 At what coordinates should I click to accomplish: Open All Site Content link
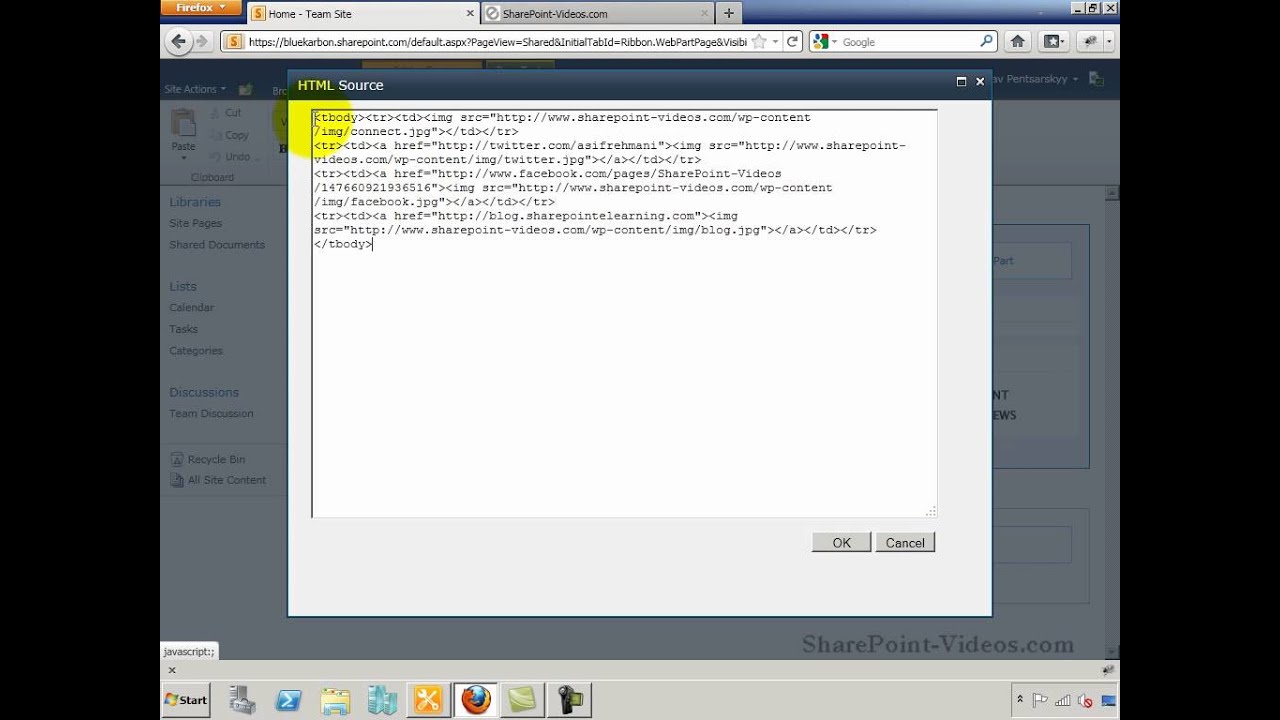coord(218,481)
